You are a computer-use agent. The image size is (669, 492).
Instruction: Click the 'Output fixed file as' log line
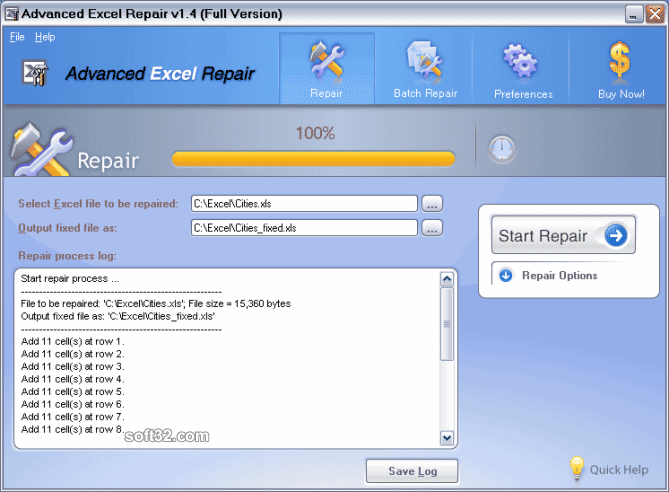(118, 316)
